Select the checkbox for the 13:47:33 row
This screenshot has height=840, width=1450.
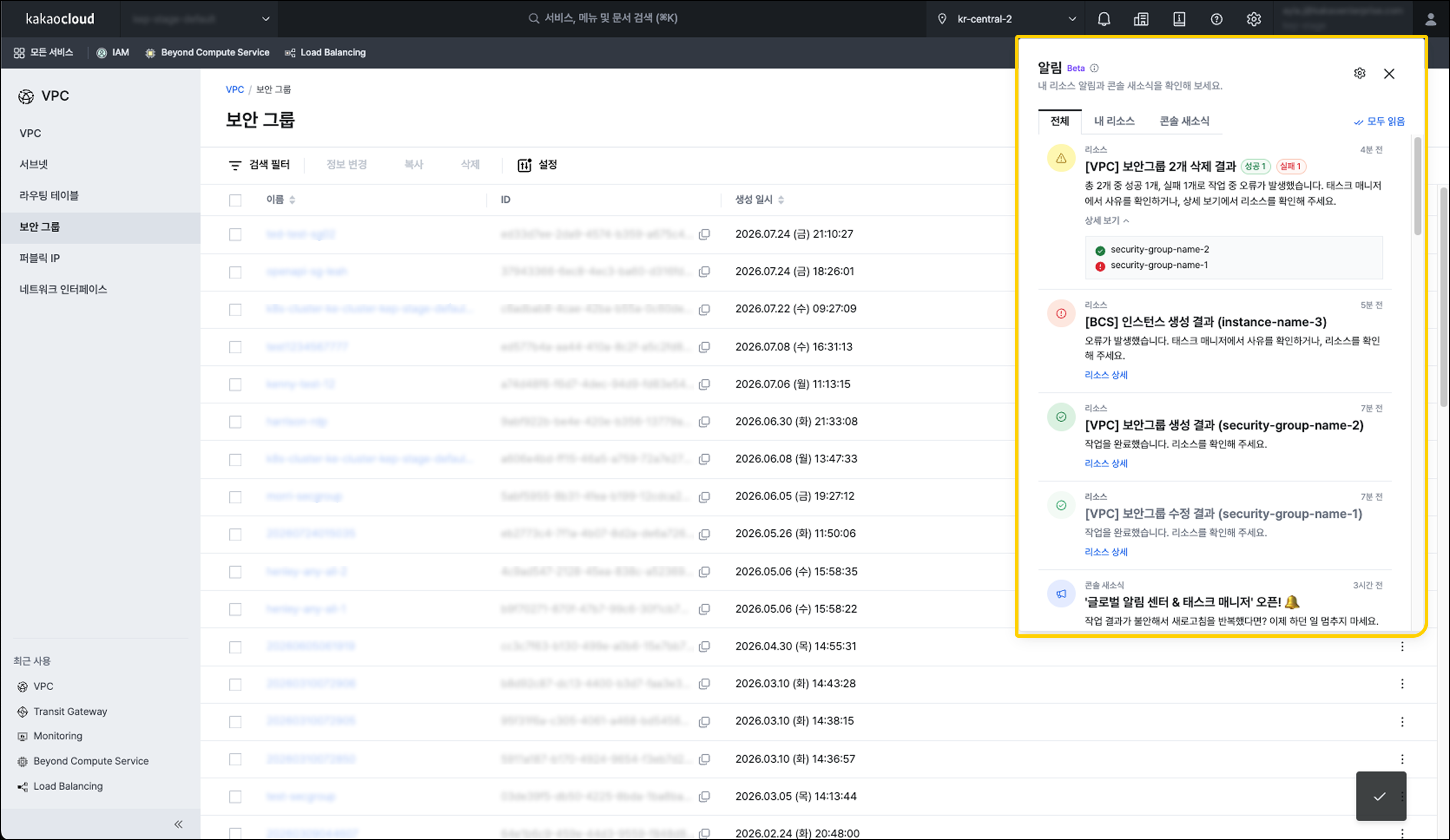235,459
